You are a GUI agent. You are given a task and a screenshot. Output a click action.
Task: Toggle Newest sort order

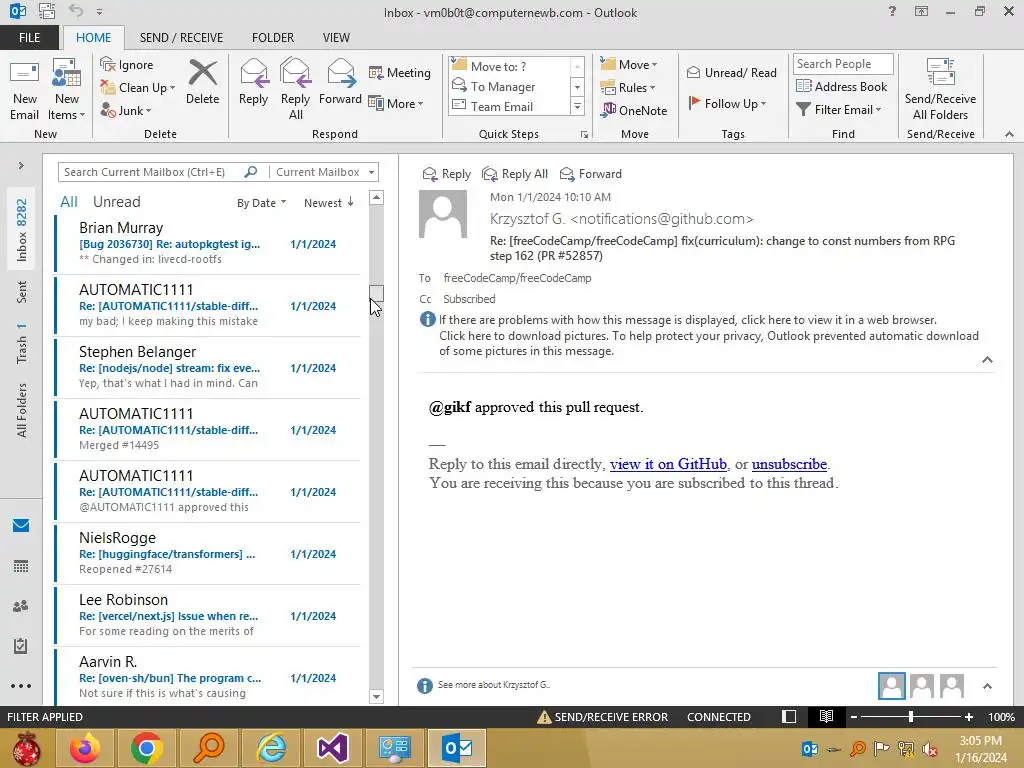(328, 203)
